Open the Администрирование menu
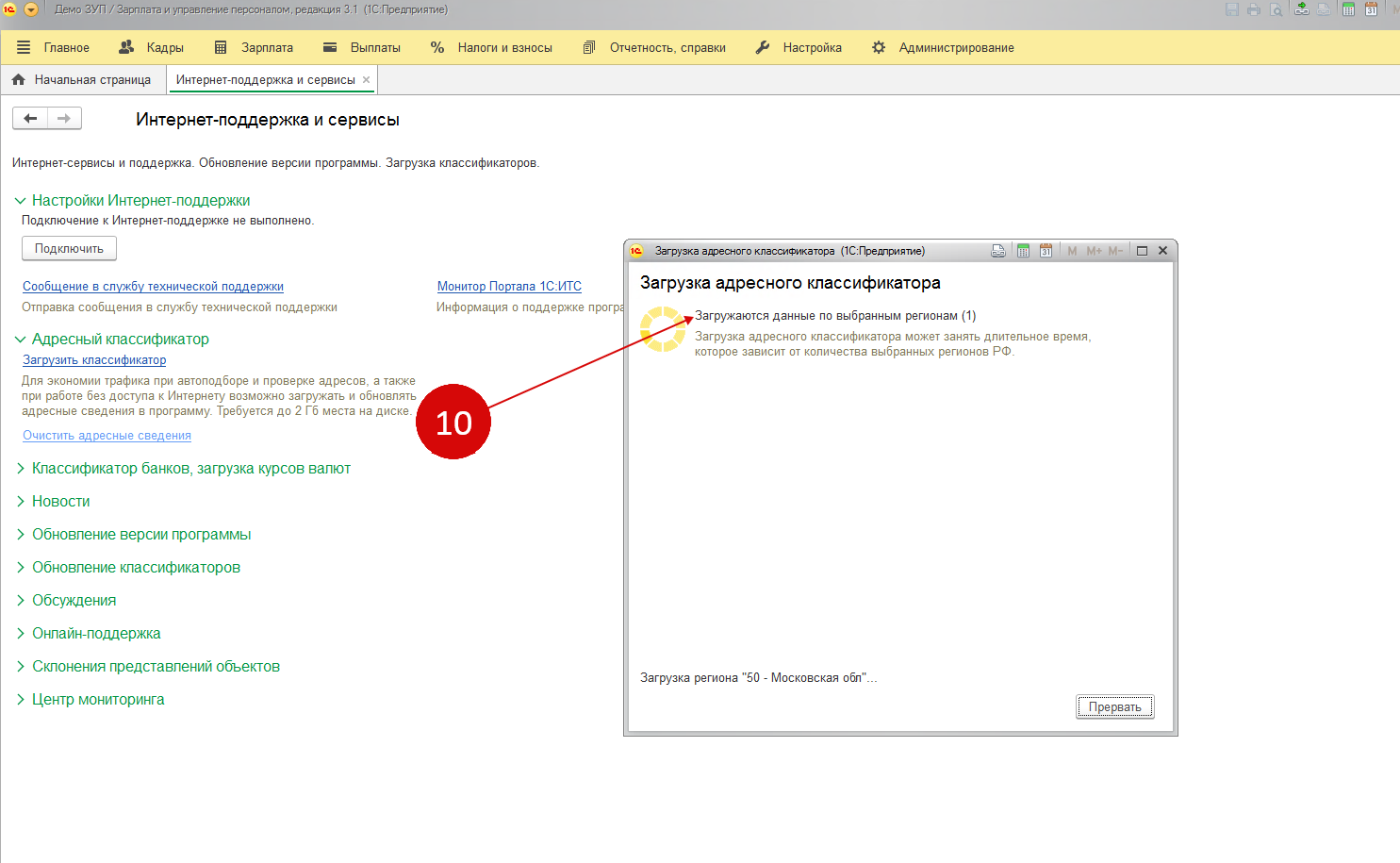The height and width of the screenshot is (863, 1400). point(943,47)
